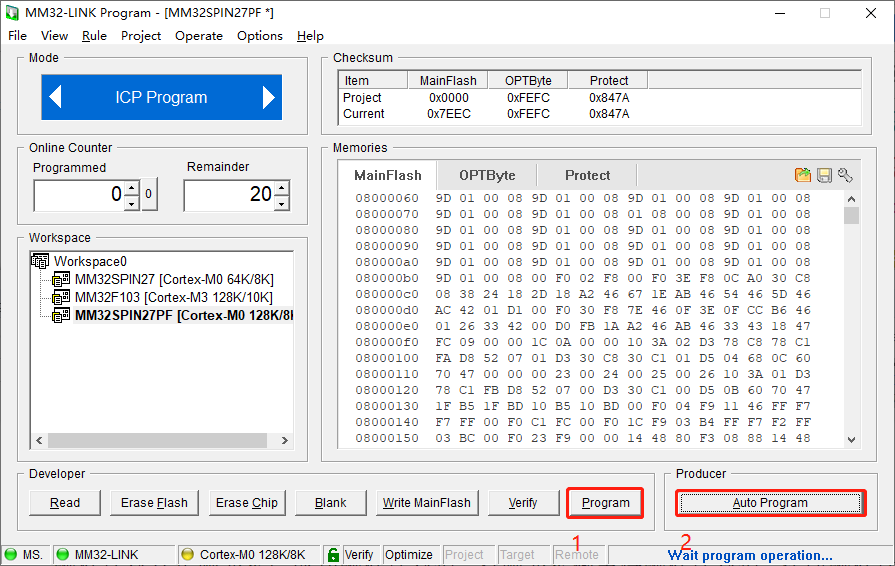
Task: Open the View menu
Action: [54, 35]
